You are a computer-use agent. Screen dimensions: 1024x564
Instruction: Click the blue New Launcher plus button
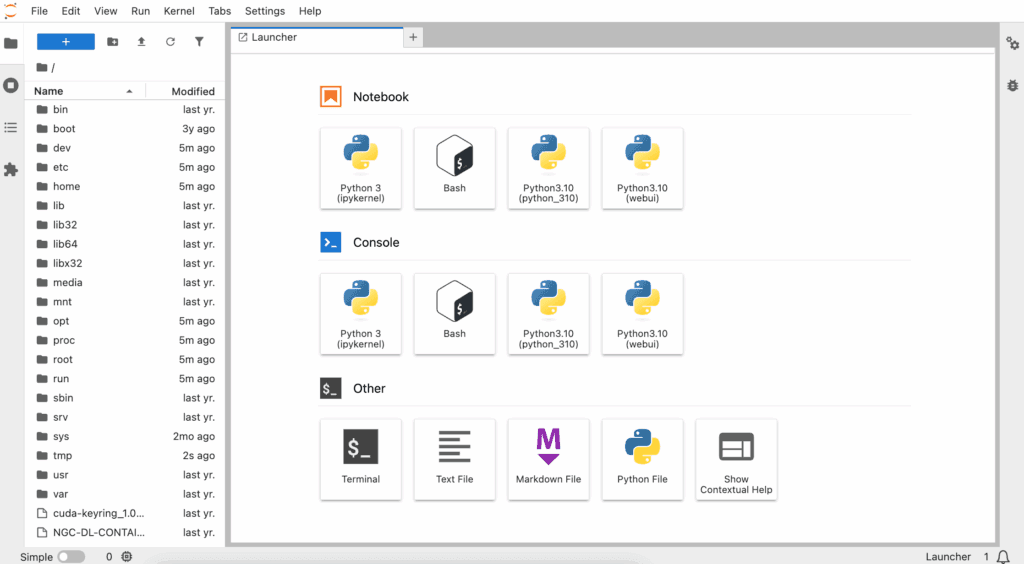66,42
